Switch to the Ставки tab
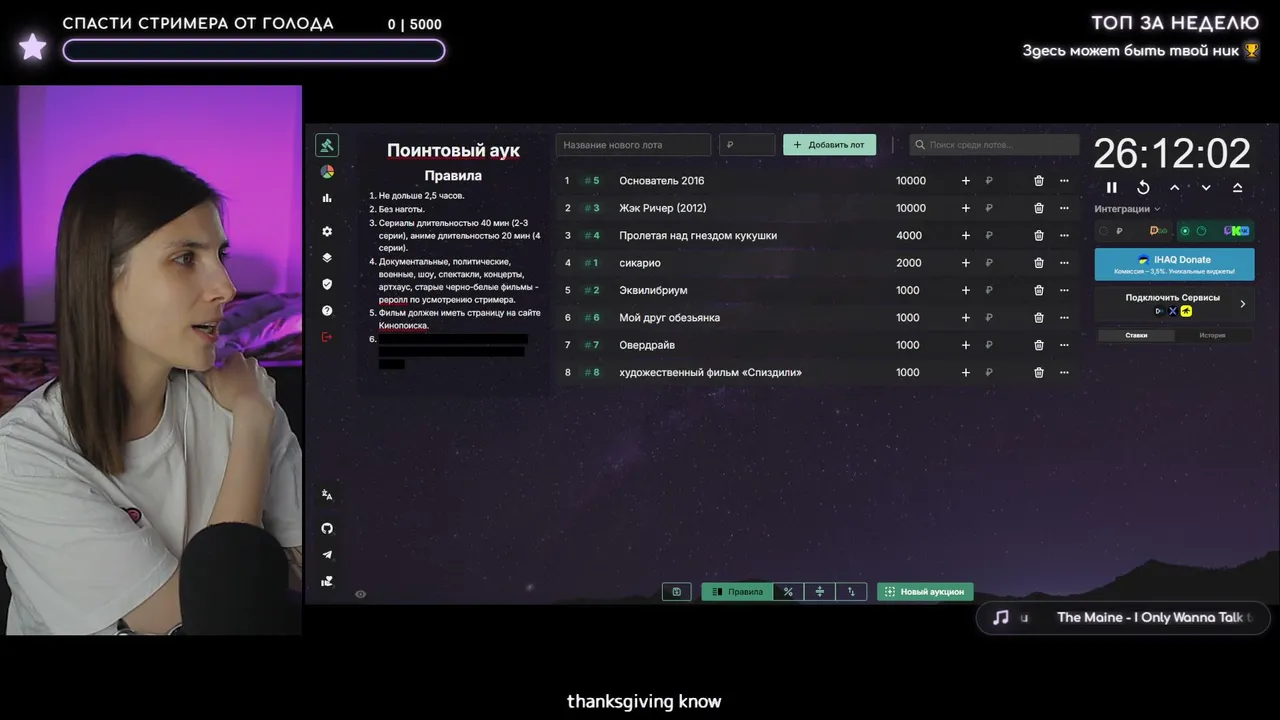Viewport: 1280px width, 720px height. point(1136,335)
